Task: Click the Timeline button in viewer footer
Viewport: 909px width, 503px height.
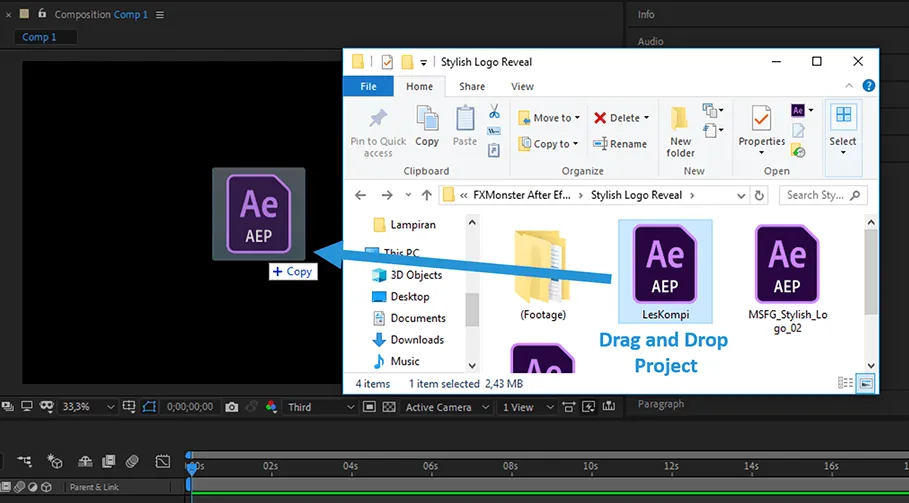Action: coord(609,407)
